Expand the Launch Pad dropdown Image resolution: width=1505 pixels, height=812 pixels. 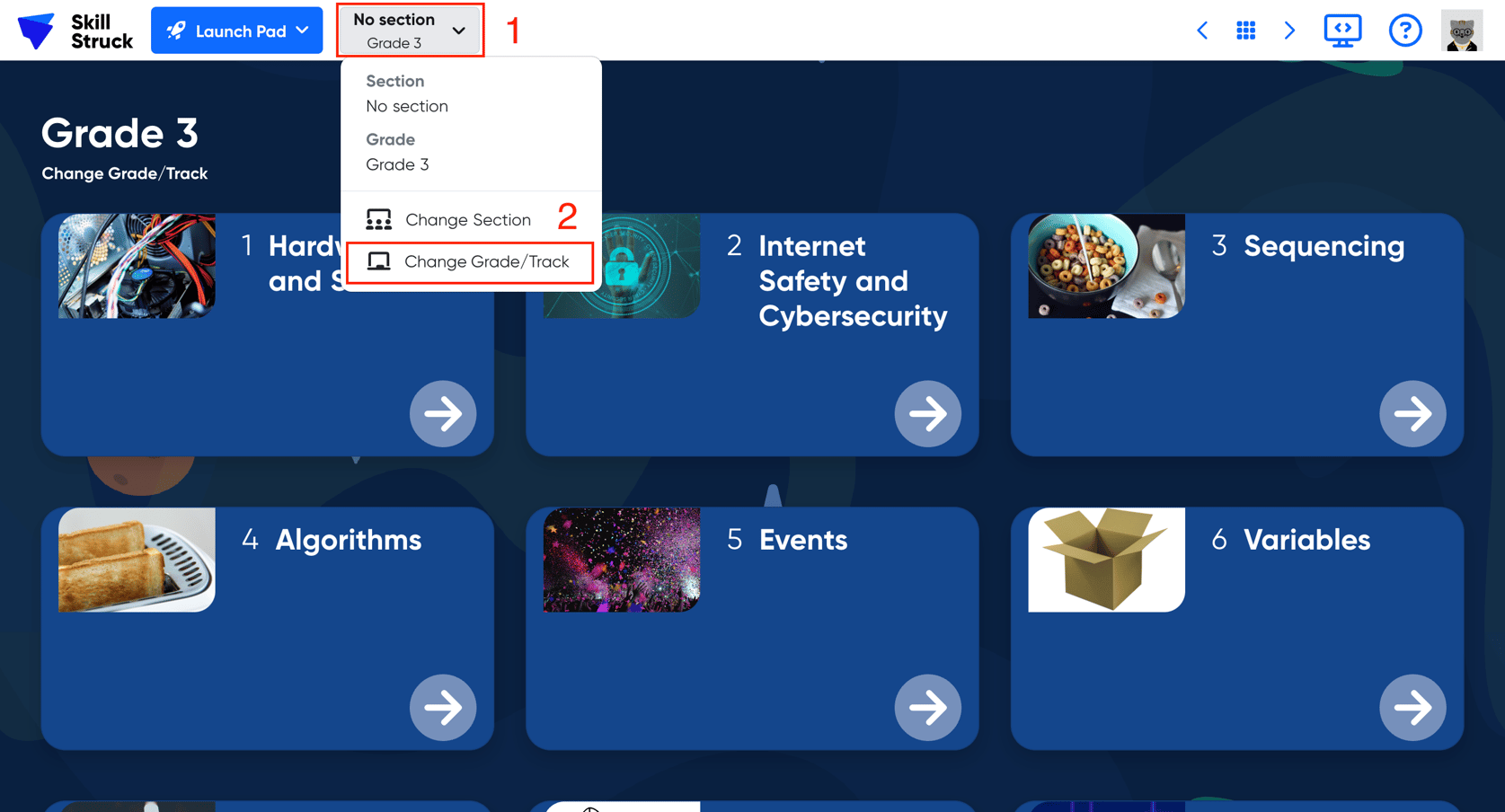pyautogui.click(x=237, y=31)
